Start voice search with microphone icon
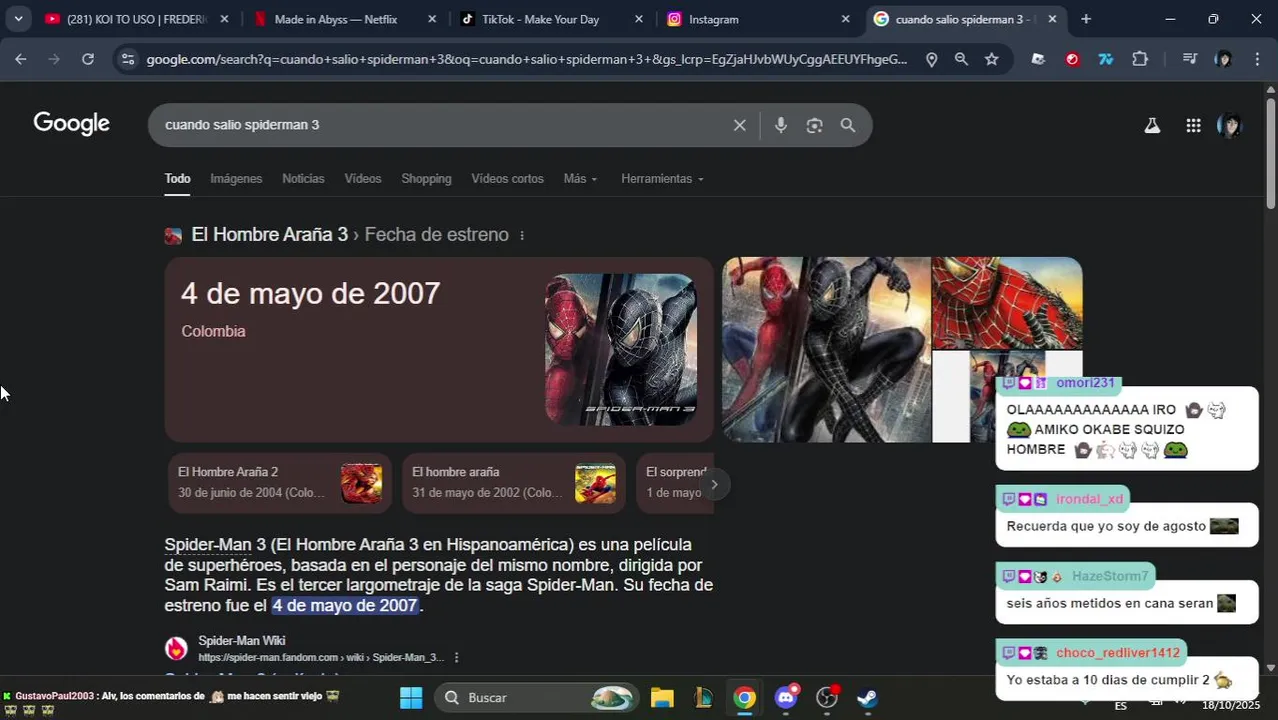The width and height of the screenshot is (1278, 720). coord(781,125)
